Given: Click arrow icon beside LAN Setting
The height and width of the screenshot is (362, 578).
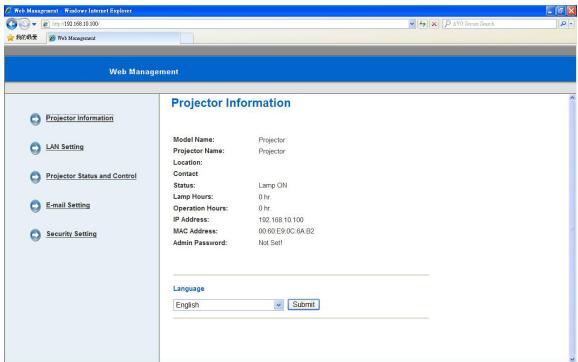Looking at the screenshot, I should [35, 148].
